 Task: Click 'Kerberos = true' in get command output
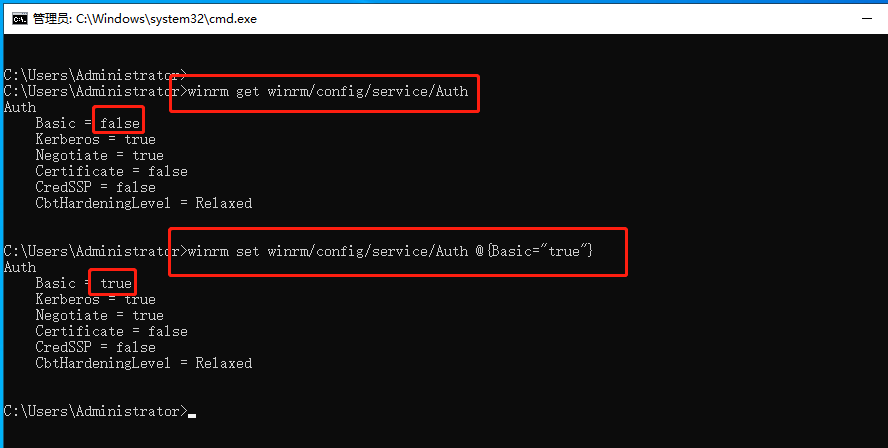(x=95, y=139)
